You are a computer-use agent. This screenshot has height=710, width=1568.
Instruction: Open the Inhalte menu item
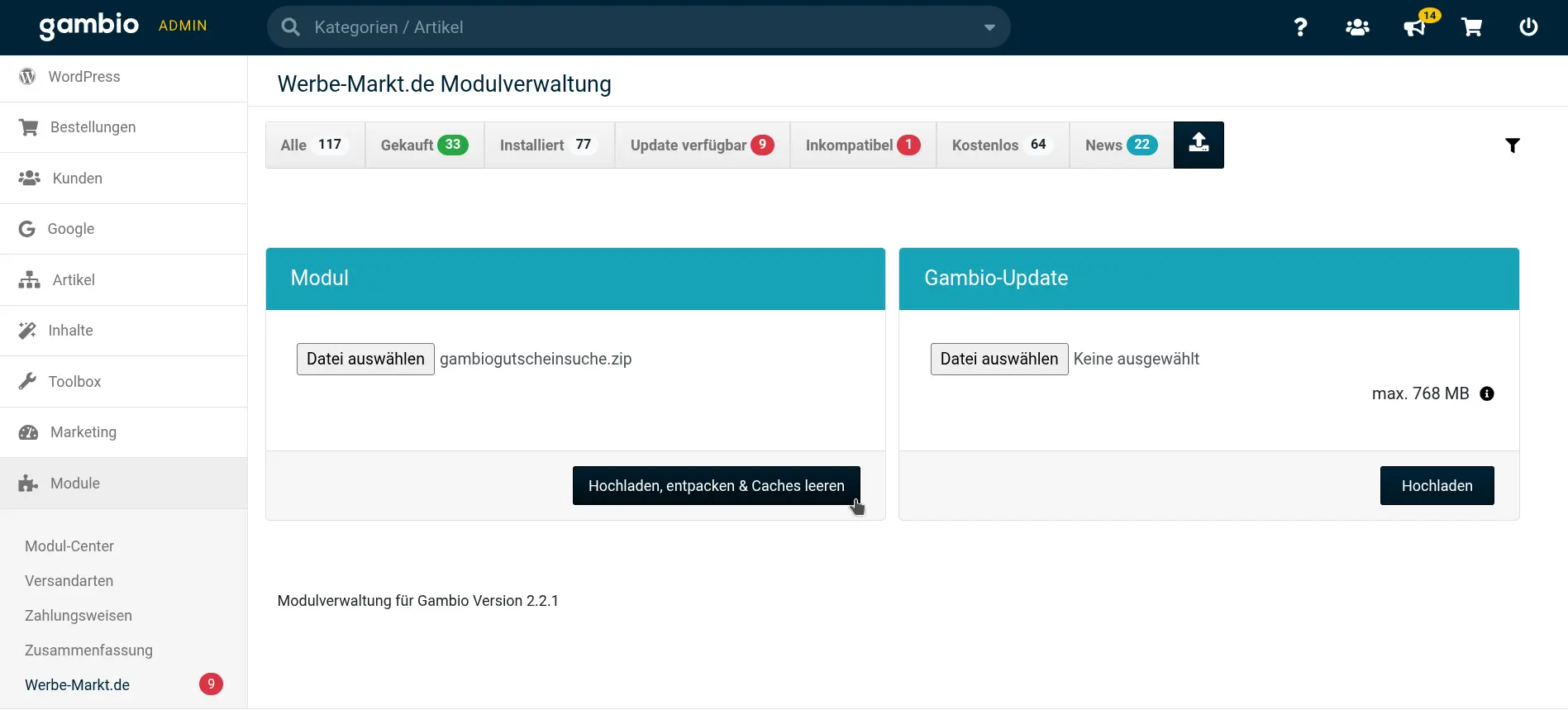click(x=124, y=331)
